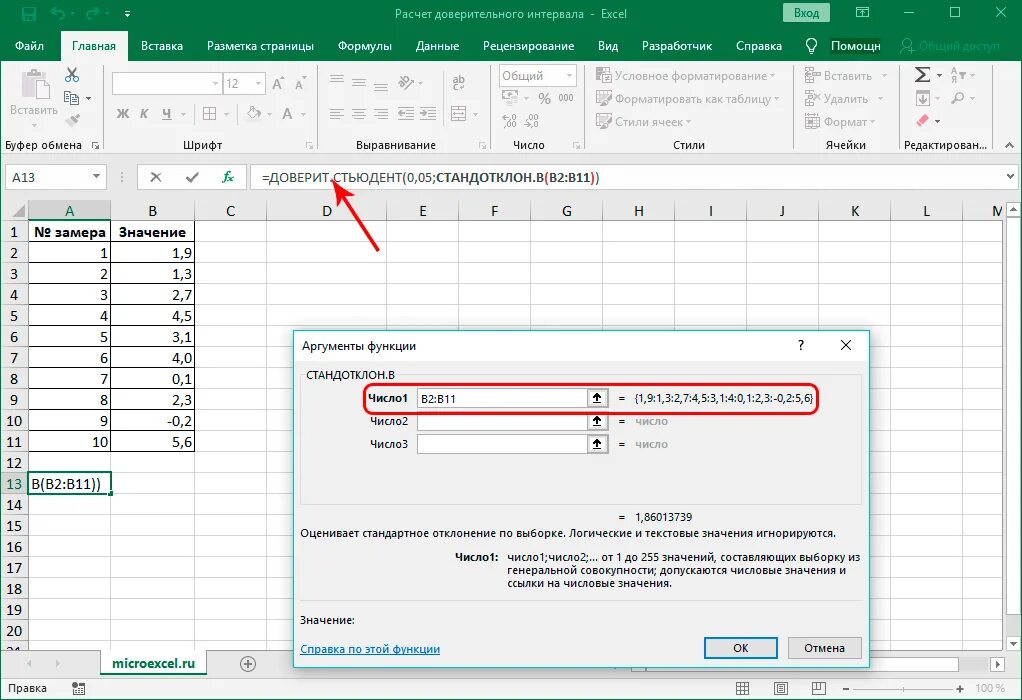The image size is (1022, 700).
Task: Click the fill color bucket icon
Action: pyautogui.click(x=254, y=114)
